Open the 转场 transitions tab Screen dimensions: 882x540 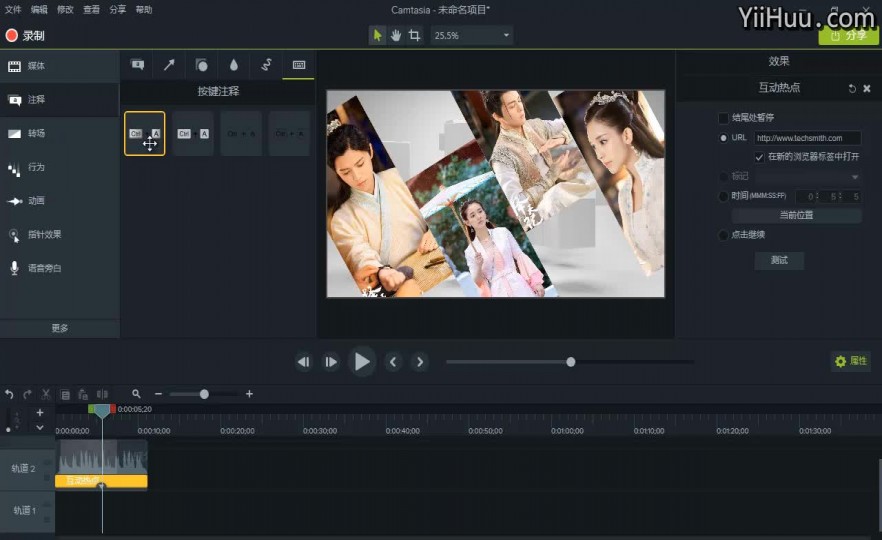(x=59, y=134)
